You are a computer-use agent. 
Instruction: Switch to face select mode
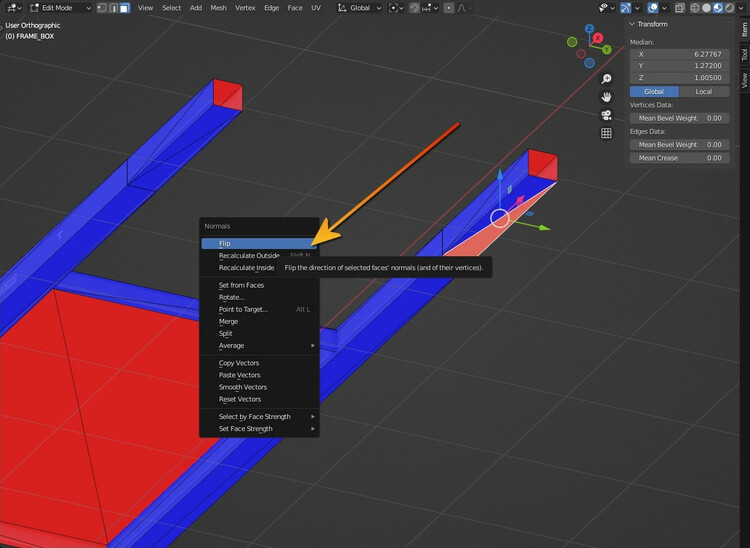pyautogui.click(x=125, y=8)
